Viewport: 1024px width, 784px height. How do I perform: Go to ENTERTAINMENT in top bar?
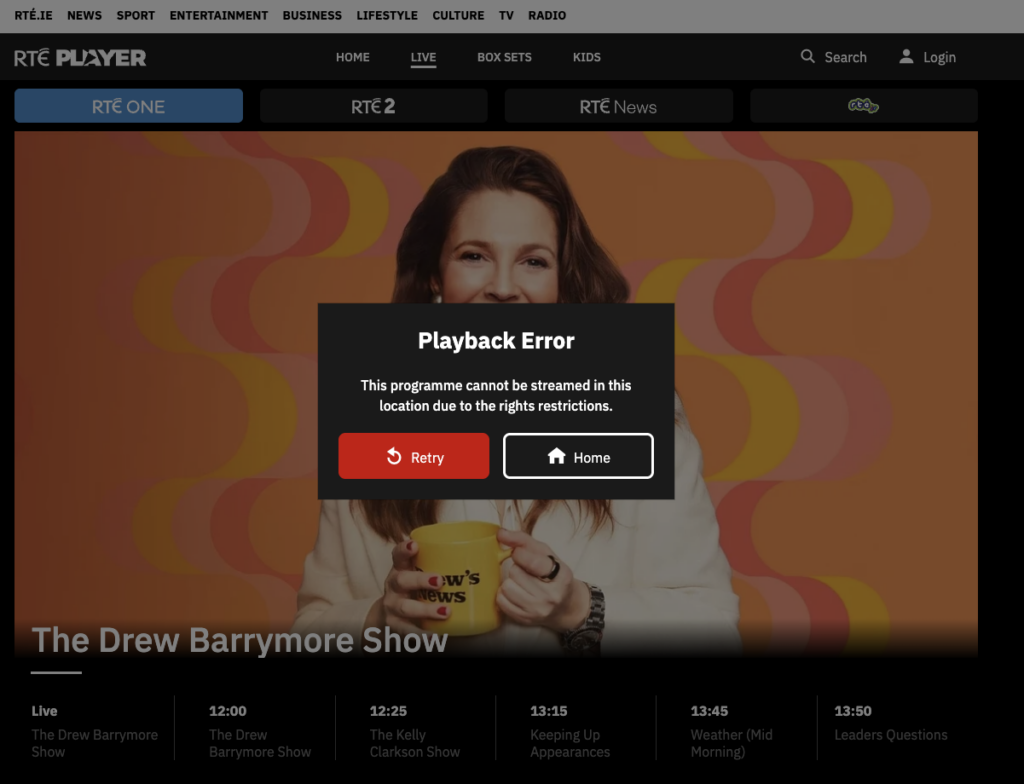(x=219, y=15)
